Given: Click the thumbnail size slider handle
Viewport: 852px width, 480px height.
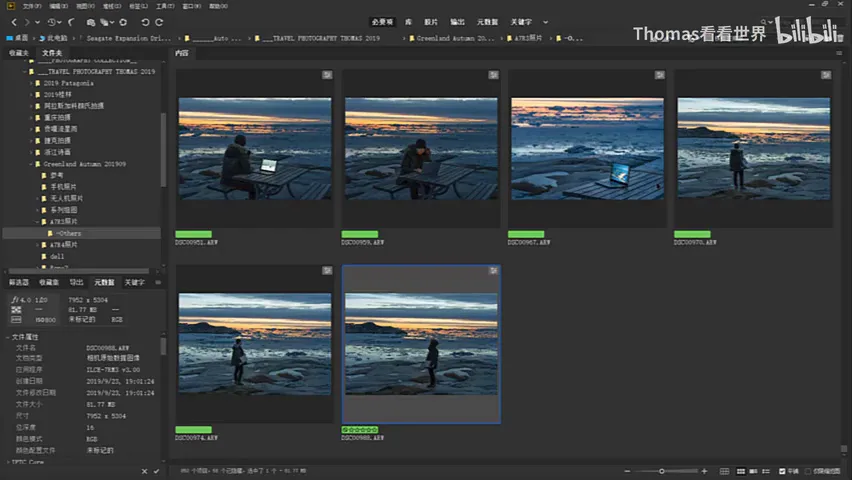Looking at the screenshot, I should point(662,471).
